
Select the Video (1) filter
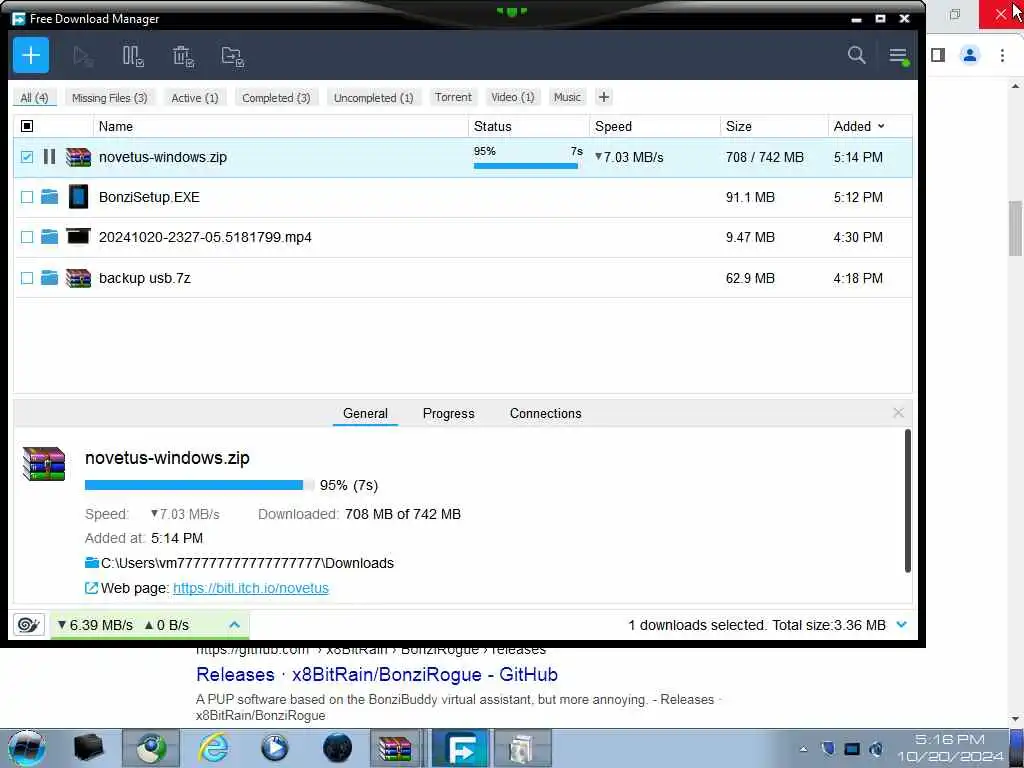pos(513,97)
